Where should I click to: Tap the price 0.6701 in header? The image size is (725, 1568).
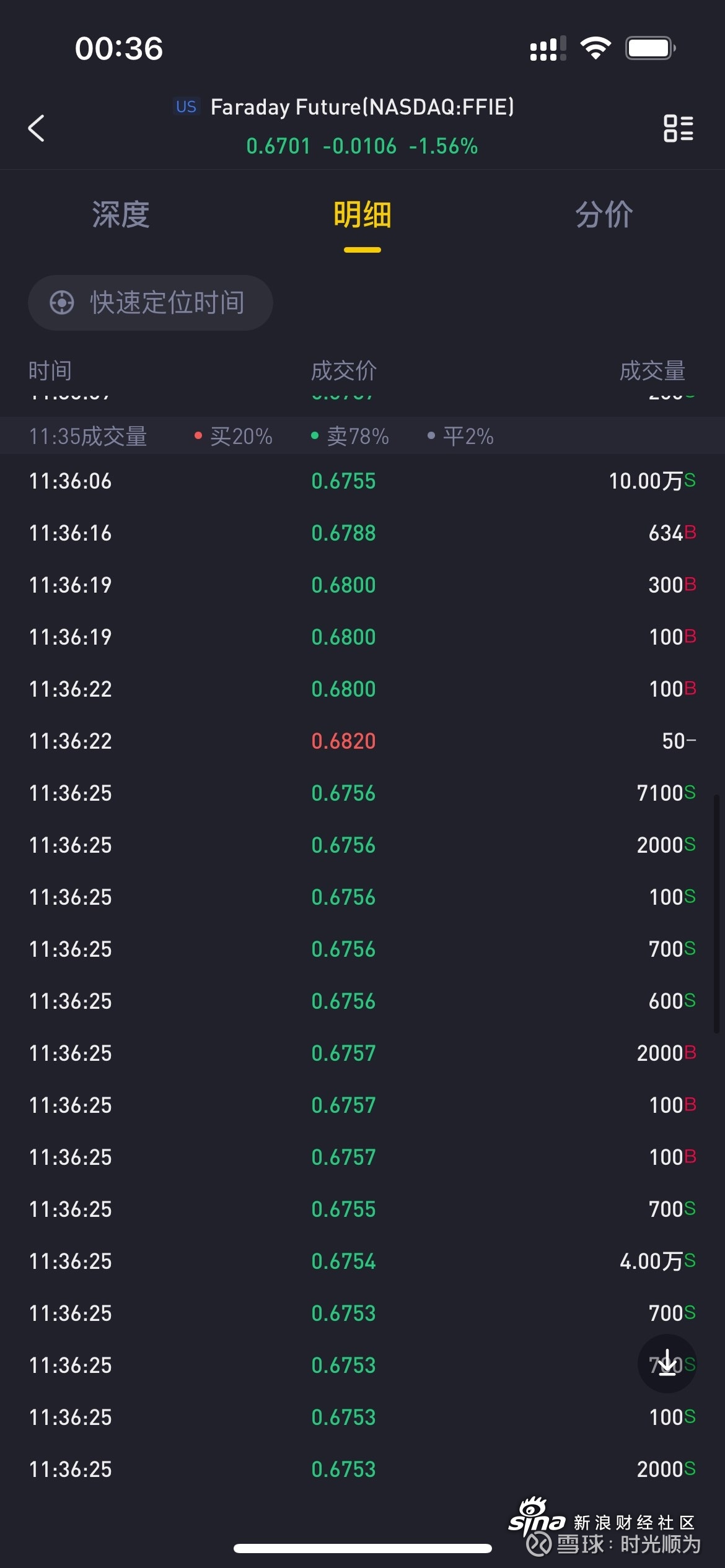click(x=278, y=146)
